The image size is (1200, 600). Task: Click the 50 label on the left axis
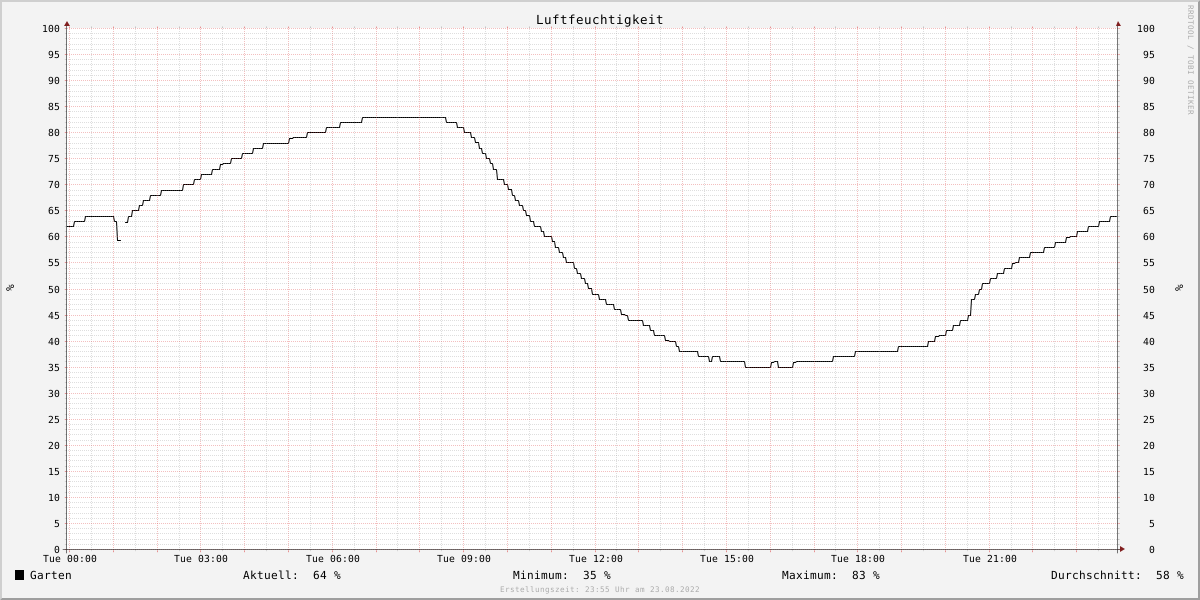tap(54, 289)
